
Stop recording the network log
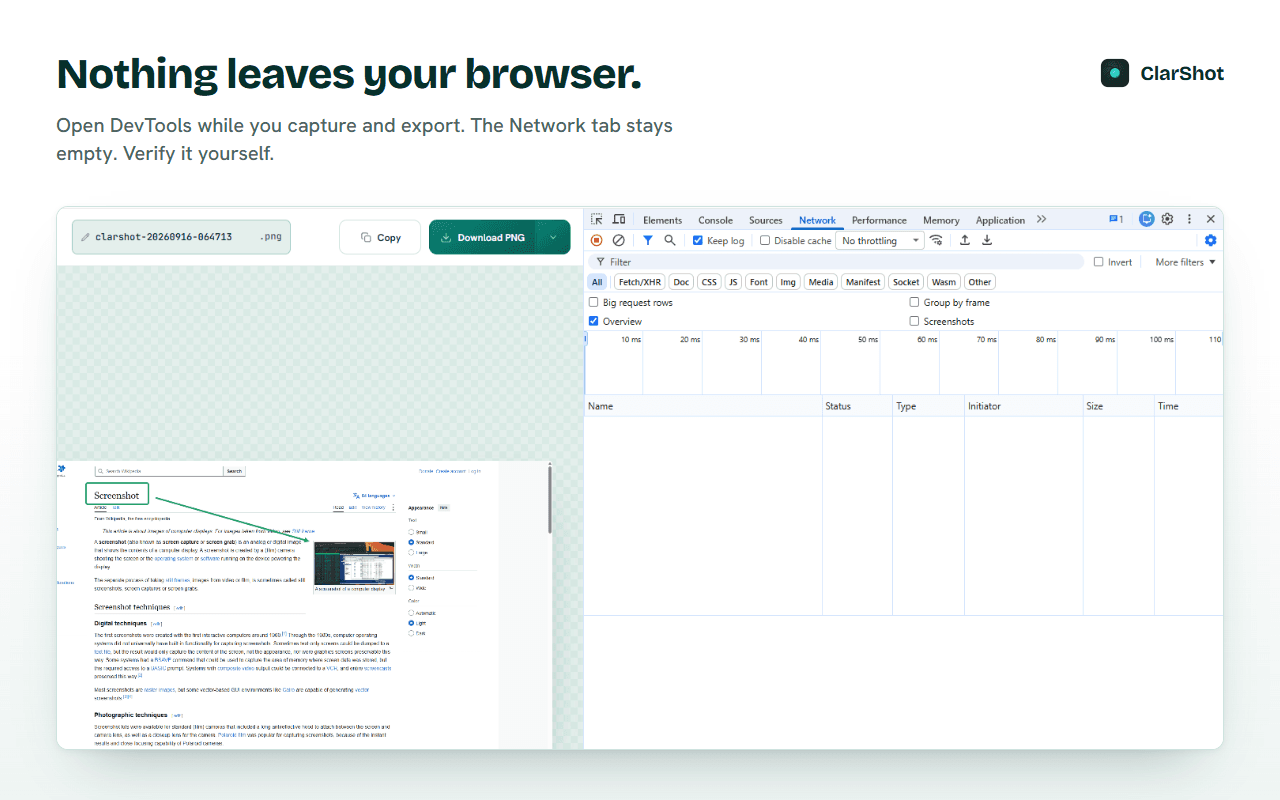[596, 240]
